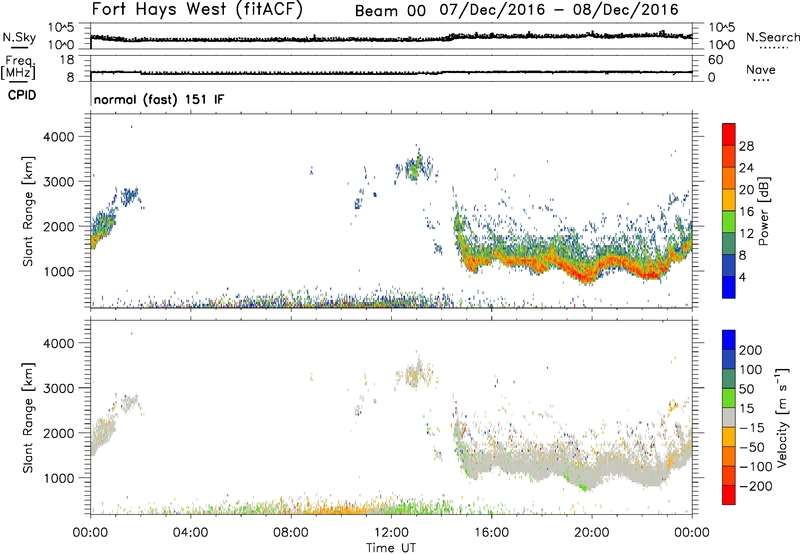Click the '20:00' time axis tick label
The height and width of the screenshot is (554, 800).
(x=592, y=533)
